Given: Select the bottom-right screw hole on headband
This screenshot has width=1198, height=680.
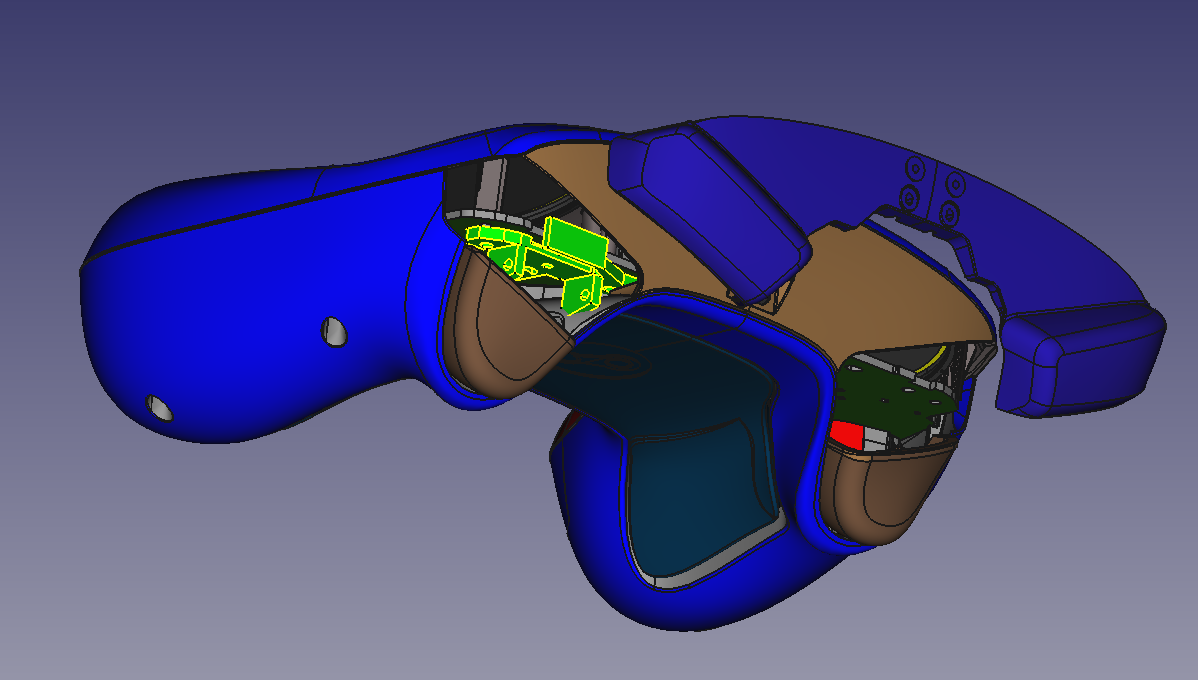Looking at the screenshot, I should click(949, 213).
